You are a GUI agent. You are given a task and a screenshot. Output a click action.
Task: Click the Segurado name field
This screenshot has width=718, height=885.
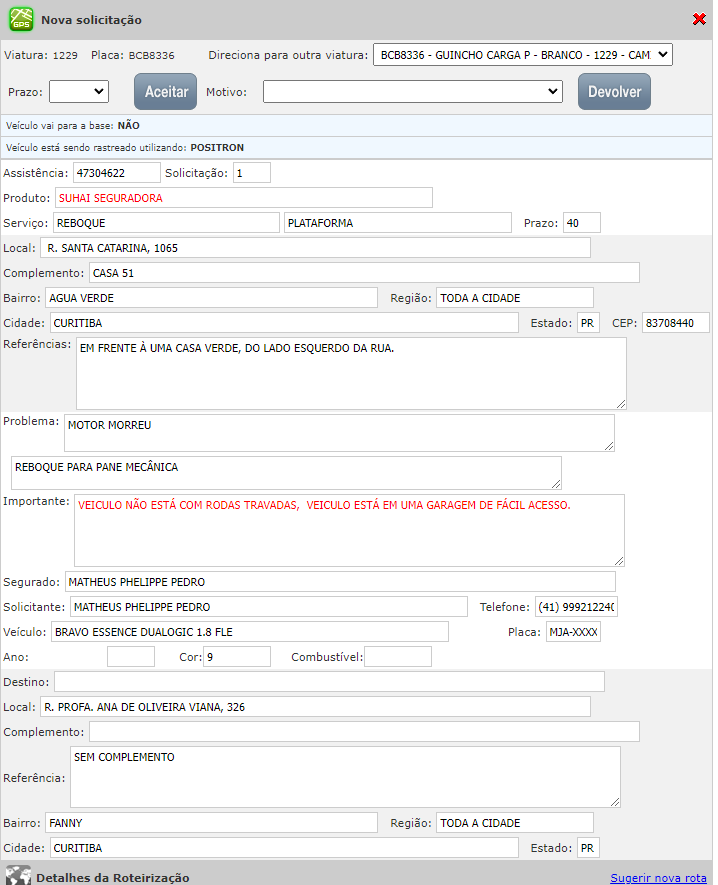coord(340,582)
